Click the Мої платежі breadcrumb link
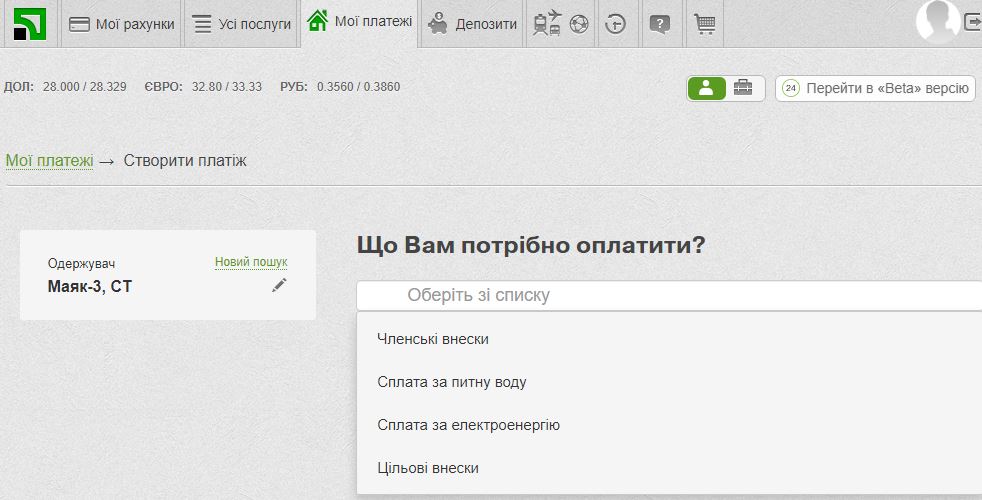Screen dimensions: 982x500 pyautogui.click(x=49, y=161)
